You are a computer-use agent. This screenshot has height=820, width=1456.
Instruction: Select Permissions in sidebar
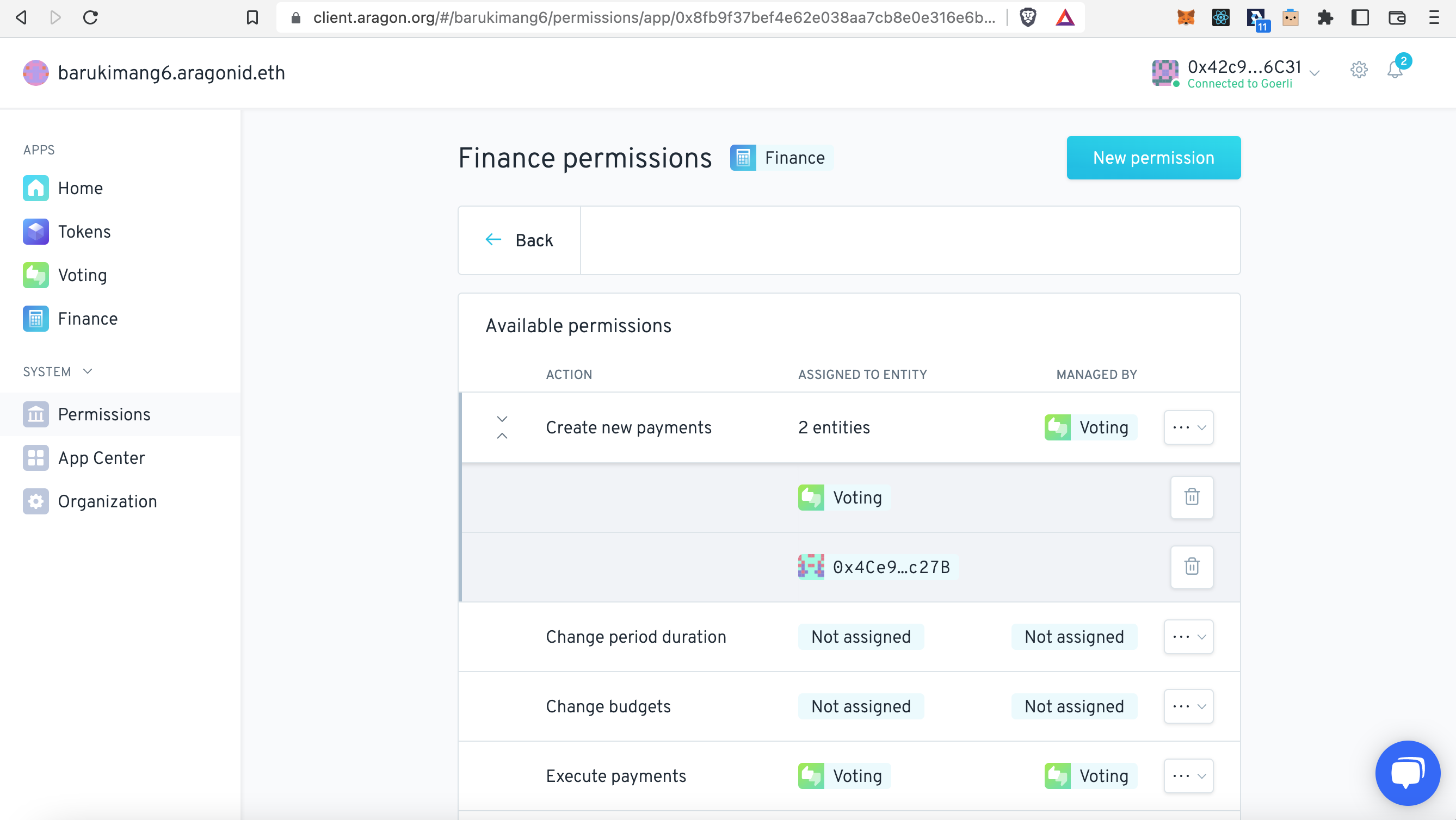120,414
